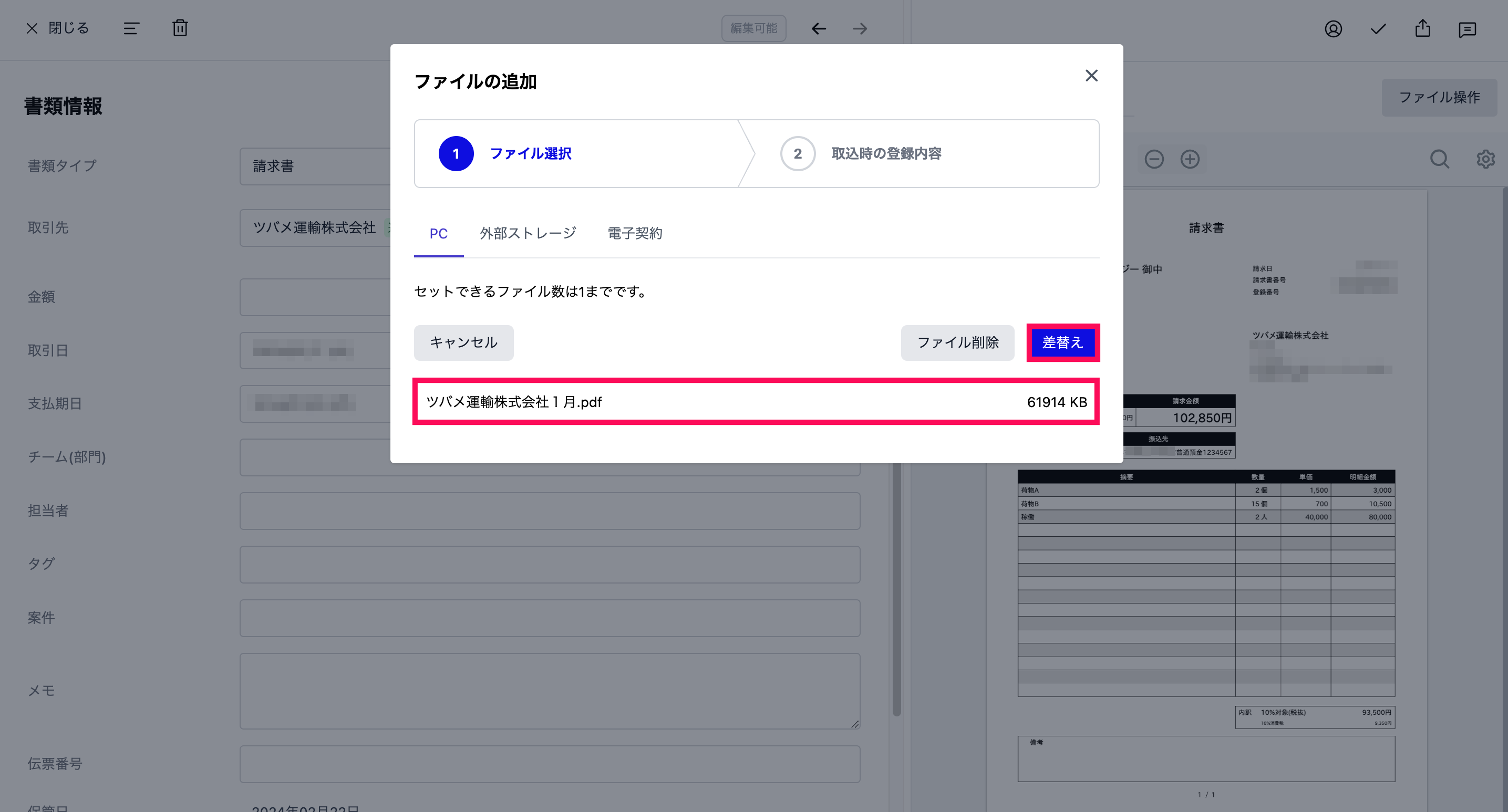The height and width of the screenshot is (812, 1508).
Task: Click the 80,000 amount in invoice table
Action: (x=1379, y=517)
